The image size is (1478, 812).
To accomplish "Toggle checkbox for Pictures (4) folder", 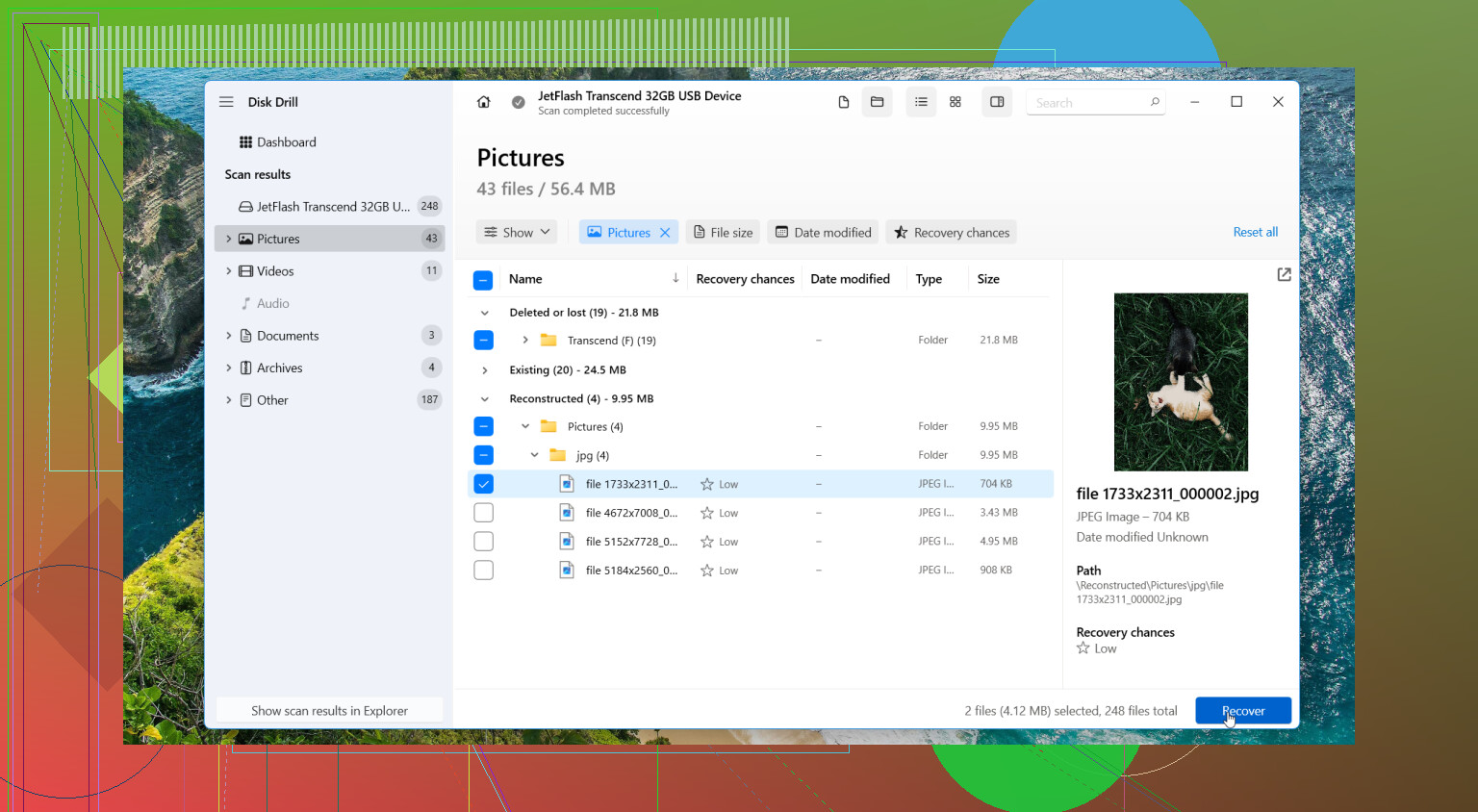I will (484, 426).
